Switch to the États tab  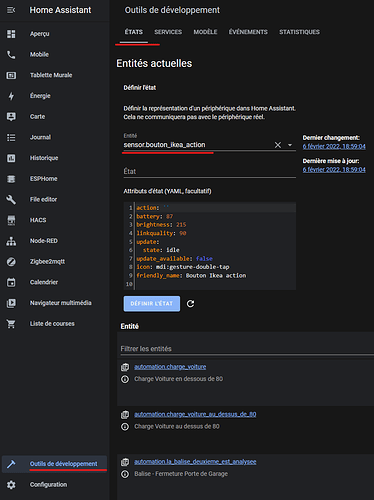pyautogui.click(x=134, y=32)
